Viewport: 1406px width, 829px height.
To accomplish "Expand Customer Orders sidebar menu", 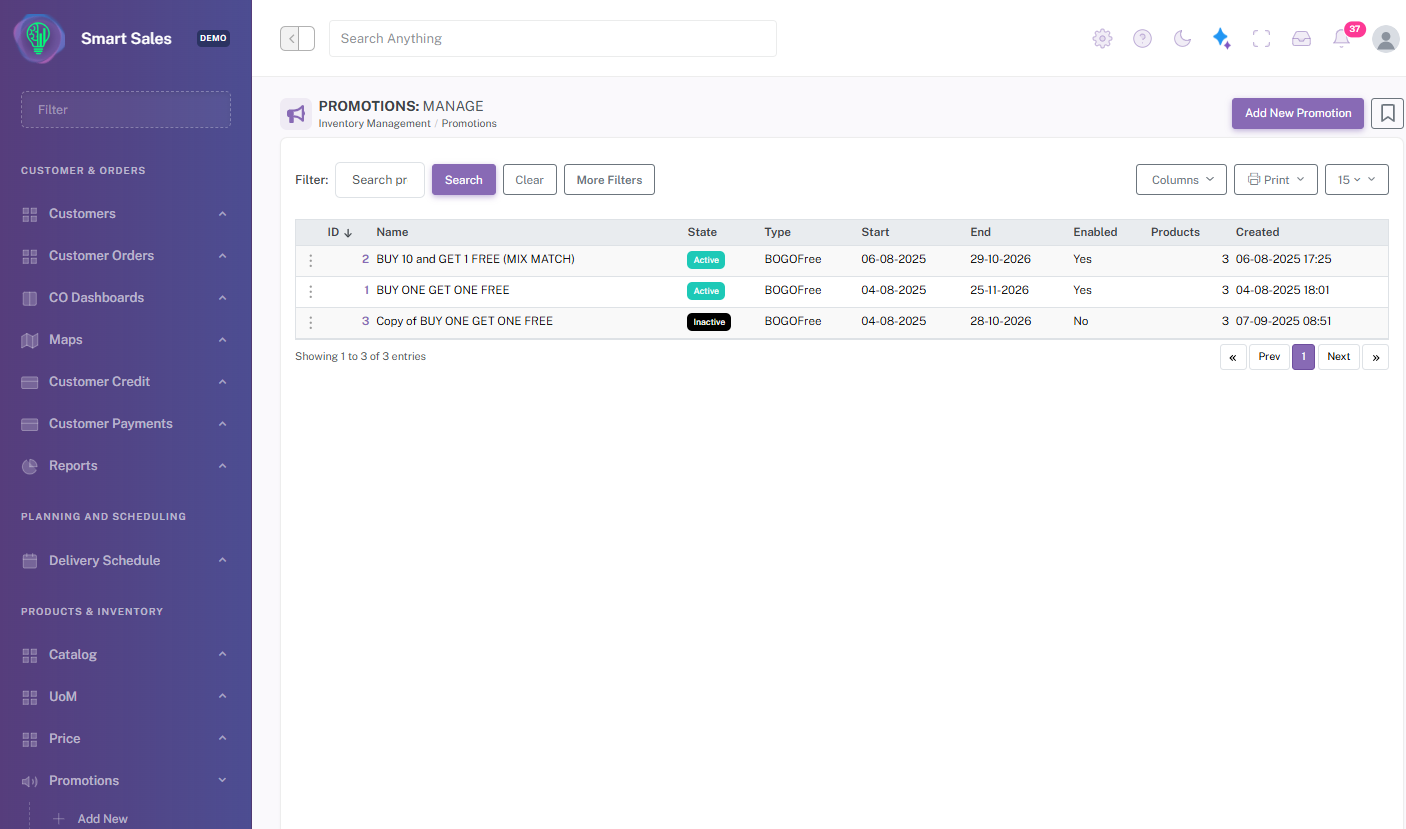I will (x=125, y=256).
